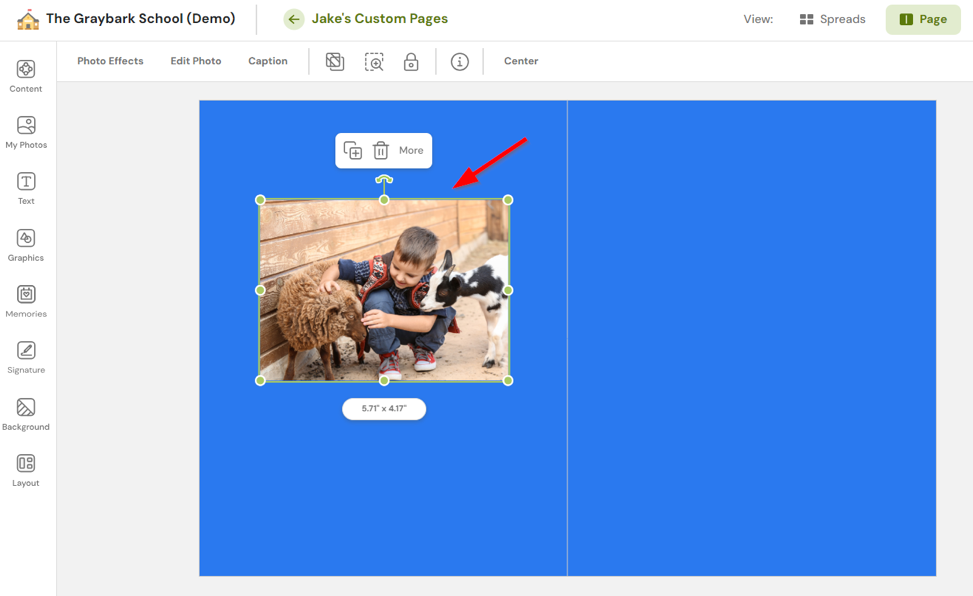Click the 5.71 x 4.17 dimensions badge
The width and height of the screenshot is (973, 596).
click(384, 409)
